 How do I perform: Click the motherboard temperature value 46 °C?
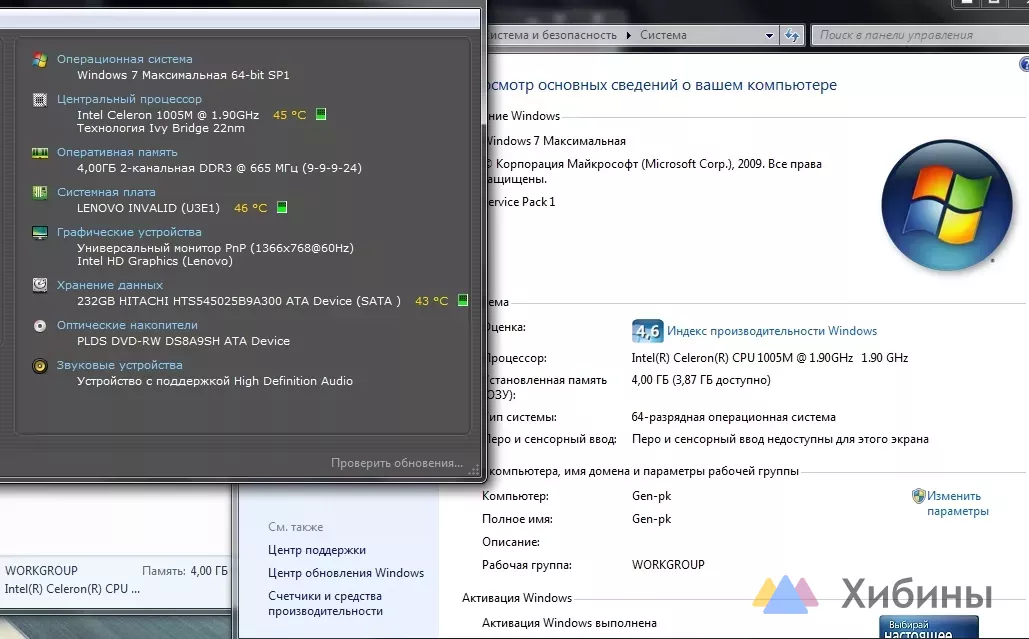click(251, 208)
